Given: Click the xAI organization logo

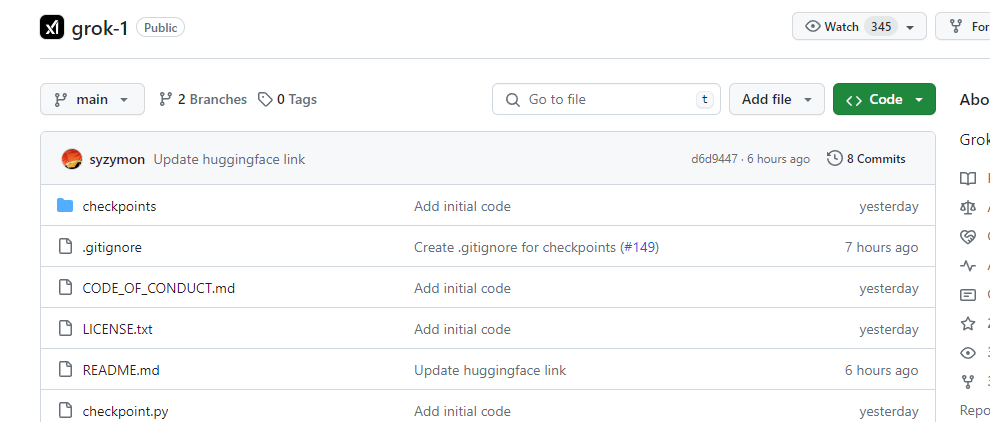Looking at the screenshot, I should point(52,27).
